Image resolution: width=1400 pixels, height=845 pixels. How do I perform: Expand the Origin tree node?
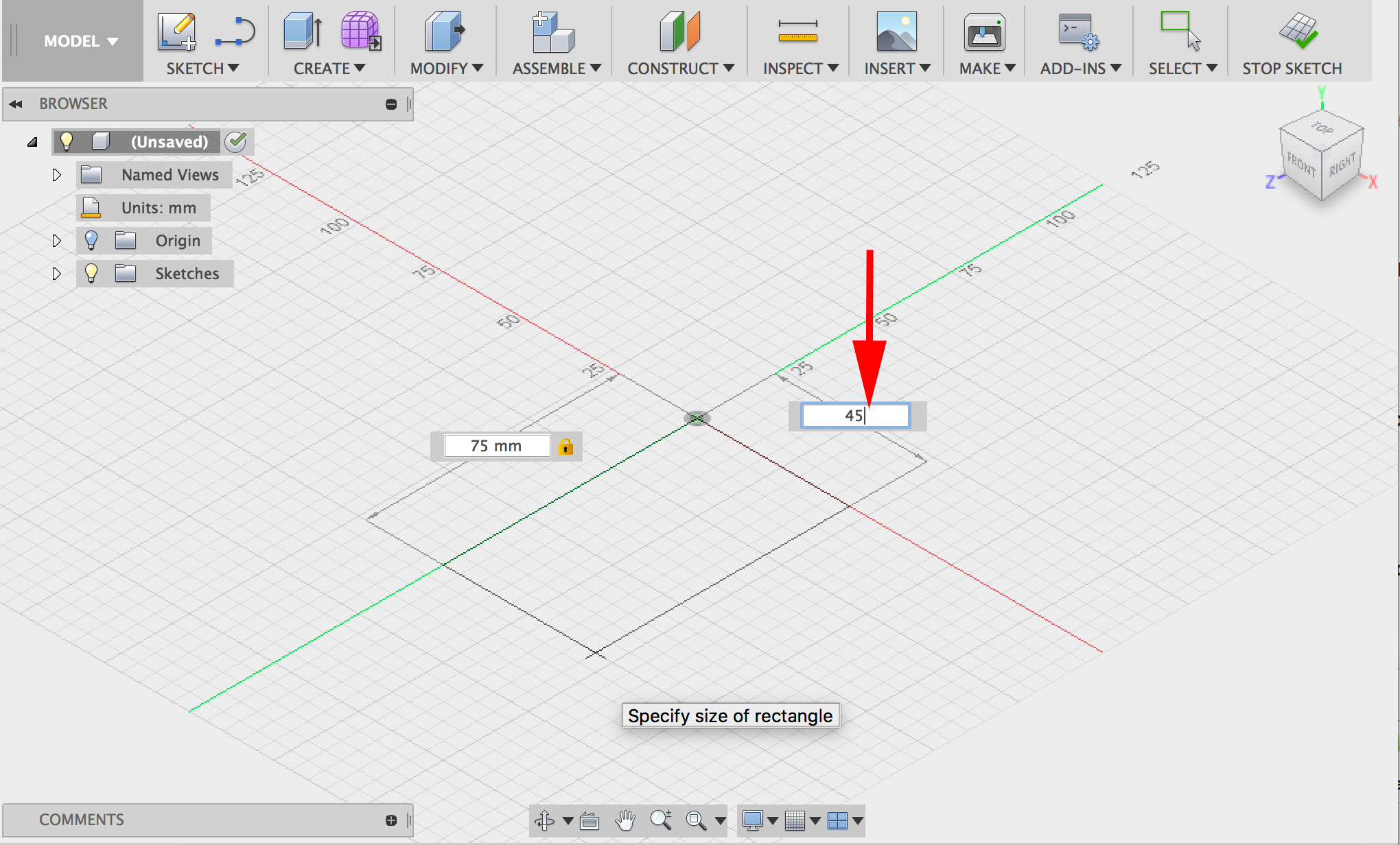pyautogui.click(x=57, y=241)
